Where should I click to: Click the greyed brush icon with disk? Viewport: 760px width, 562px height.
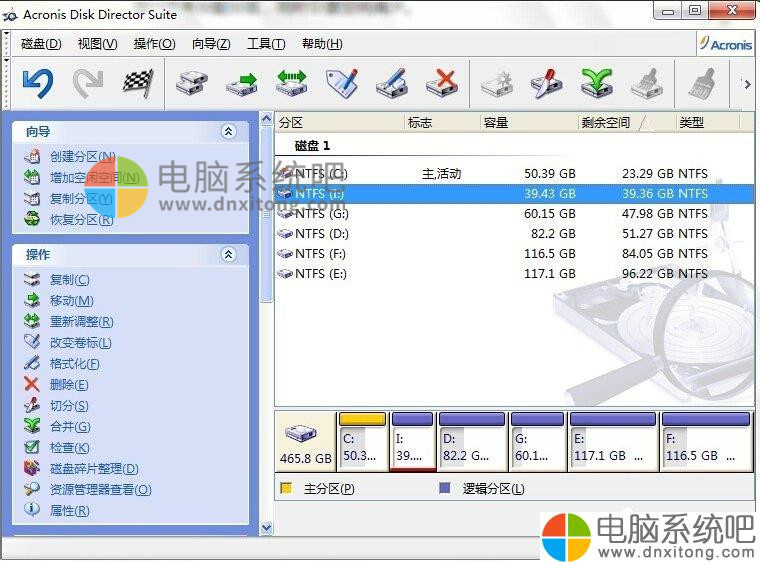point(647,83)
